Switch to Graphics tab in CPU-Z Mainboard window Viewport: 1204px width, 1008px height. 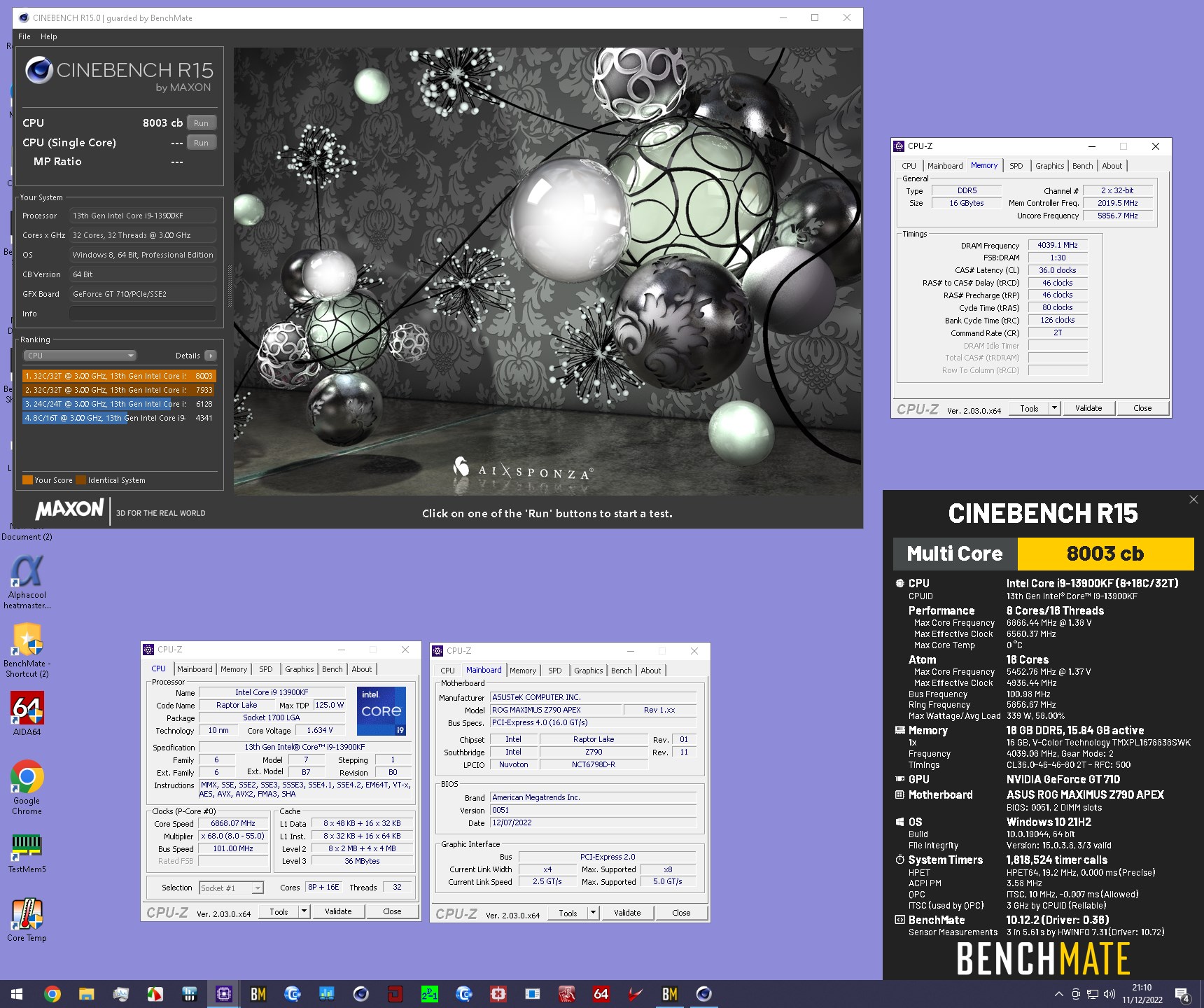588,671
